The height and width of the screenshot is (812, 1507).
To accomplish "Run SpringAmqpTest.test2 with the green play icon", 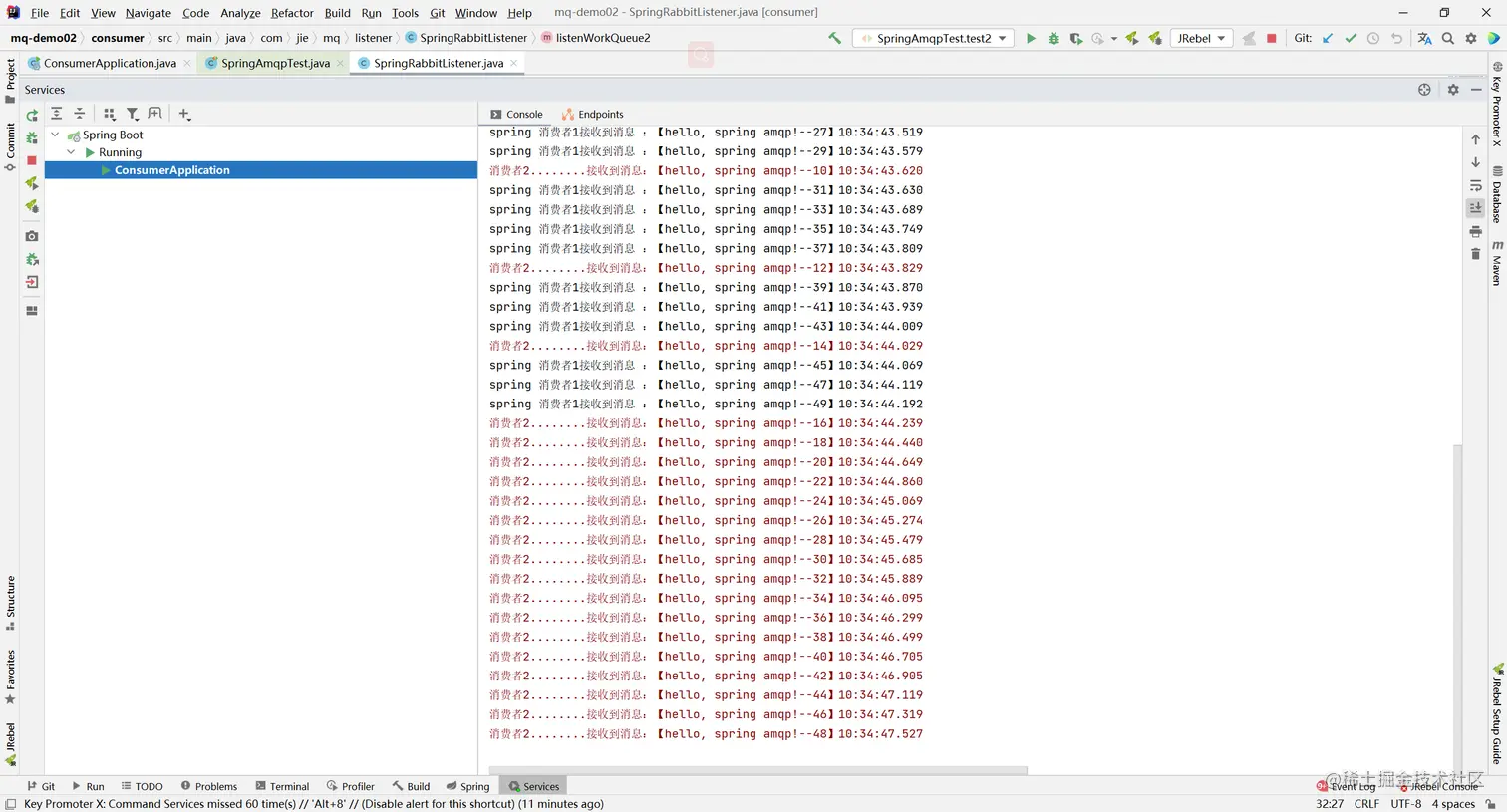I will 1031,38.
